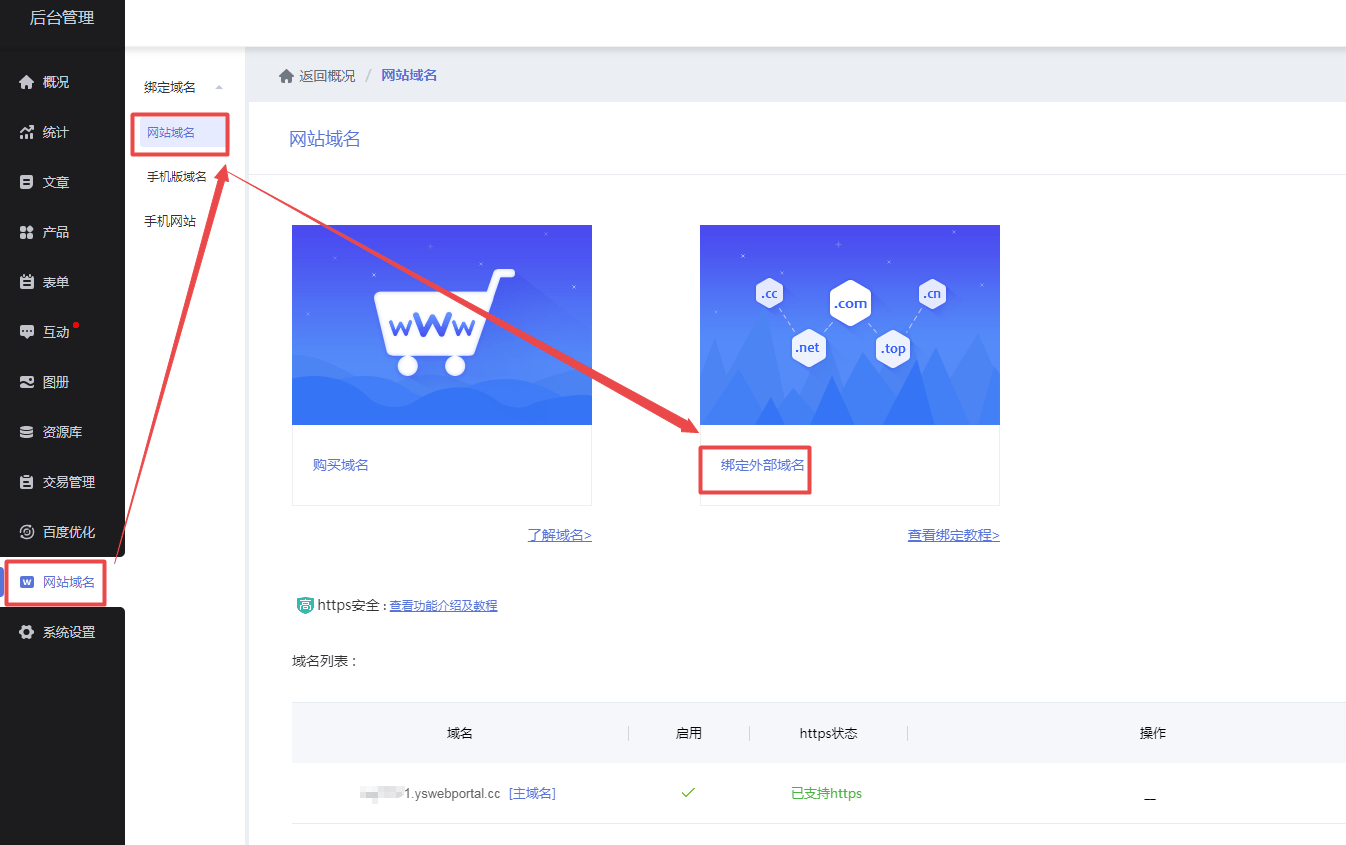Click the 交易管理 transaction management icon
Image resolution: width=1346 pixels, height=845 pixels.
coord(25,482)
